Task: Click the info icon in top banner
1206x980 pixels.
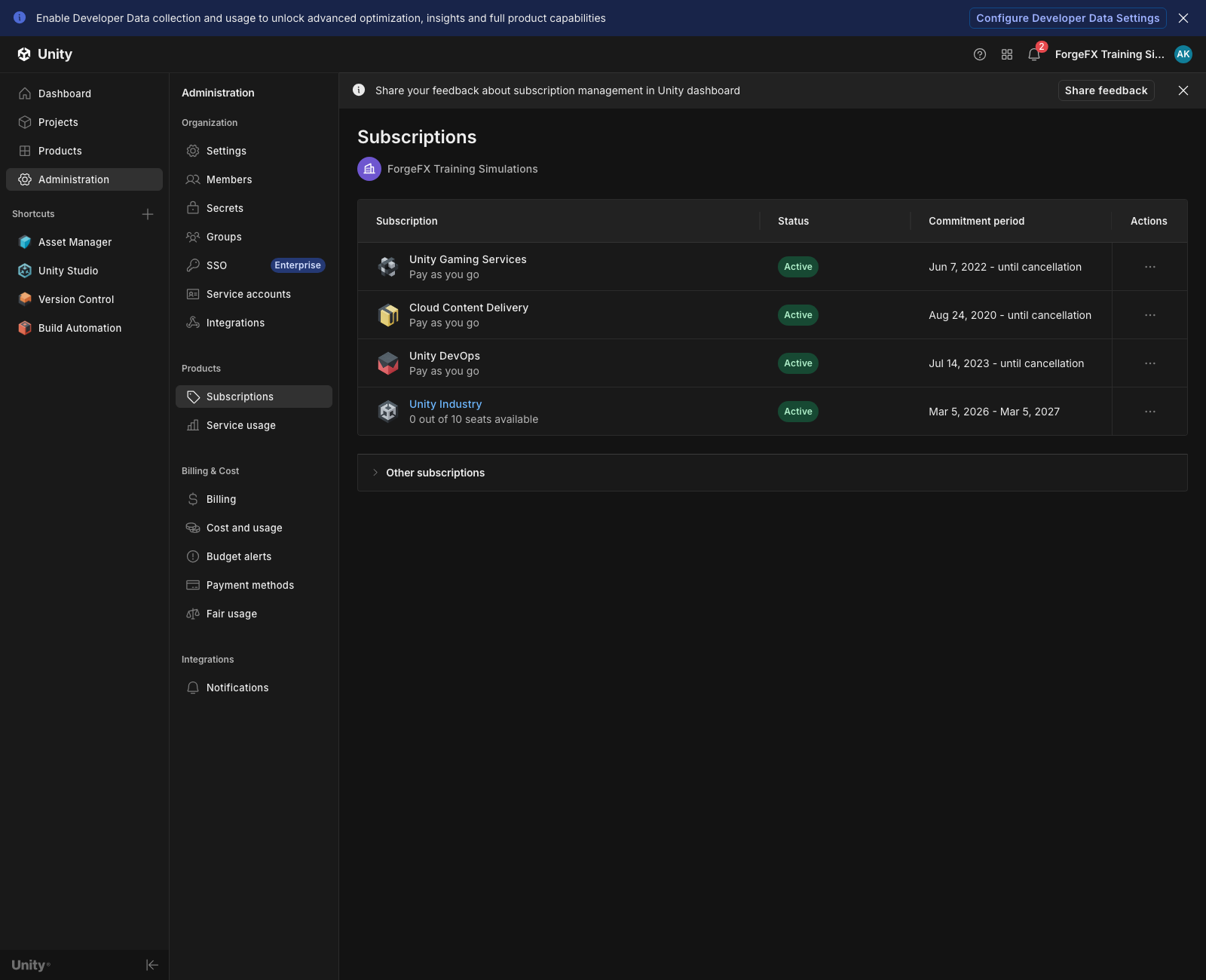Action: point(20,18)
